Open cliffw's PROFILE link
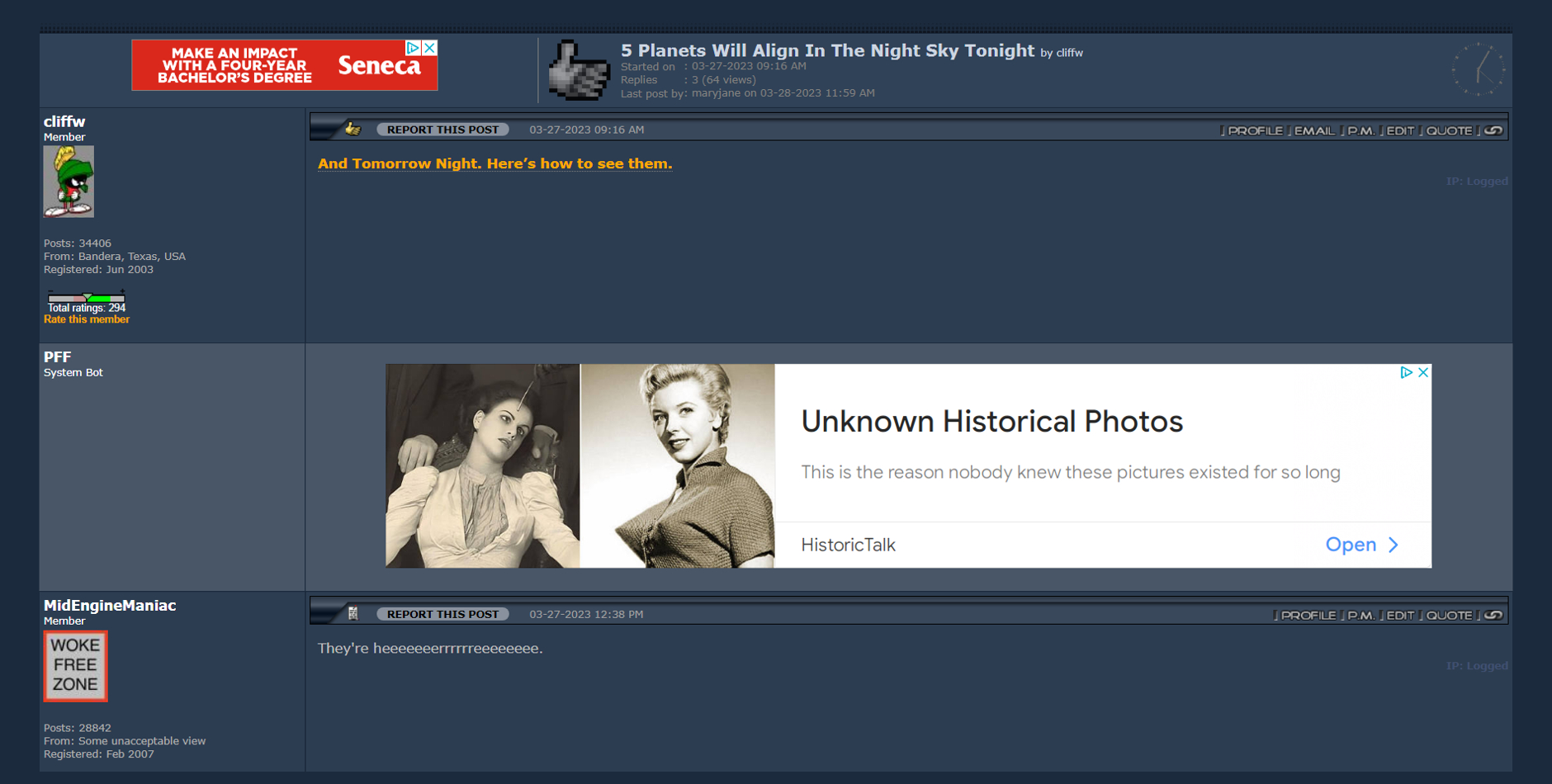This screenshot has height=784, width=1552. (x=1255, y=130)
